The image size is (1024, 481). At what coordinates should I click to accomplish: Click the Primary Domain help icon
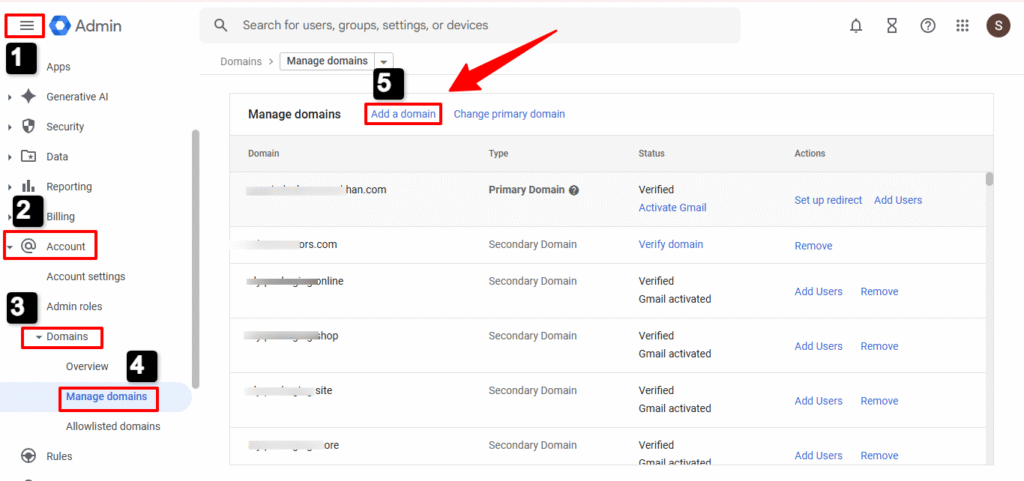pos(574,190)
